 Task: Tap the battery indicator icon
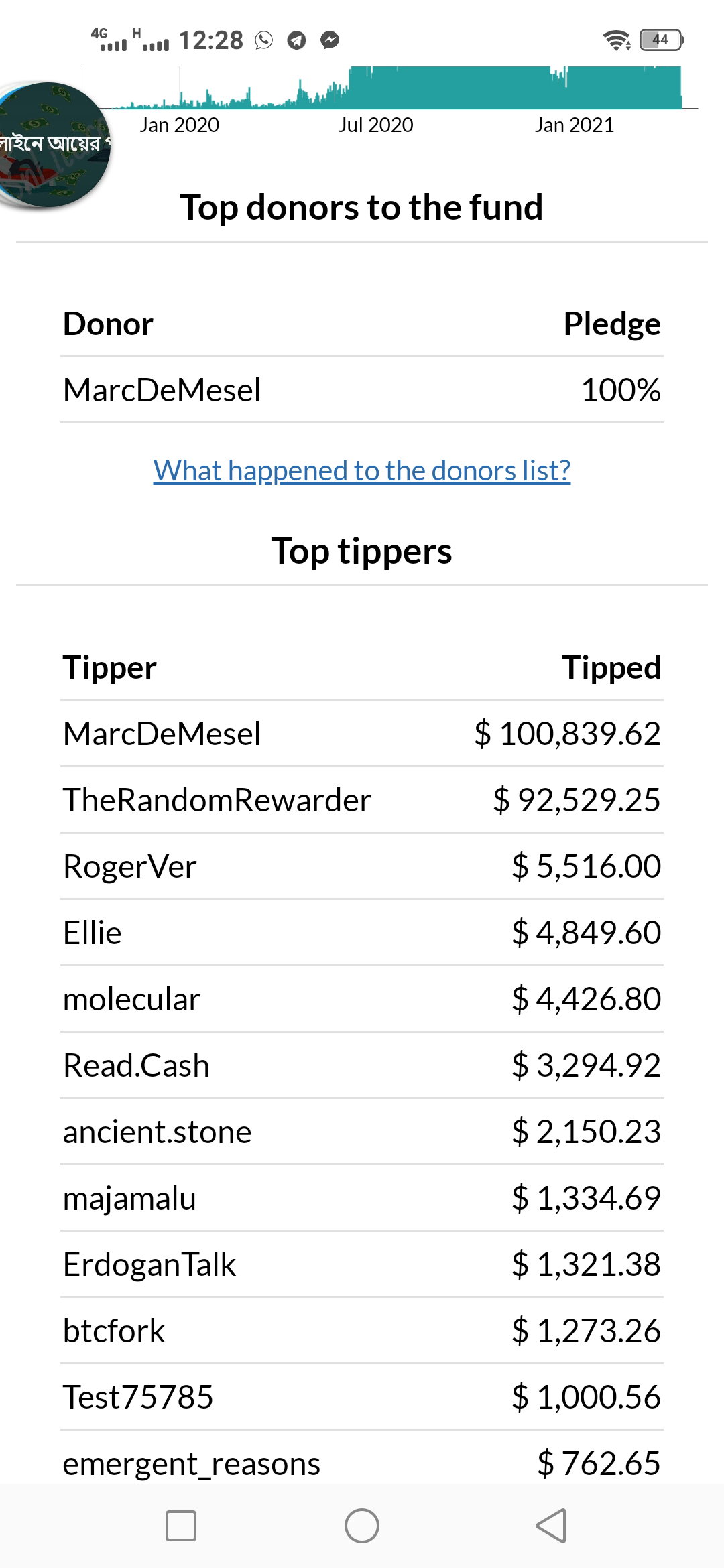coord(661,40)
